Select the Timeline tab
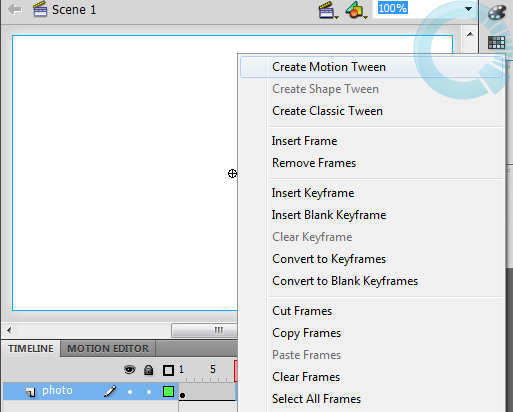The width and height of the screenshot is (513, 412). 31,349
